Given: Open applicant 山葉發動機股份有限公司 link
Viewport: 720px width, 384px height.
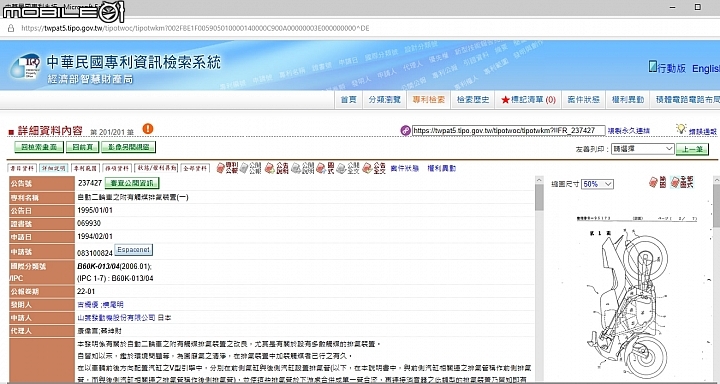Looking at the screenshot, I should tap(116, 317).
